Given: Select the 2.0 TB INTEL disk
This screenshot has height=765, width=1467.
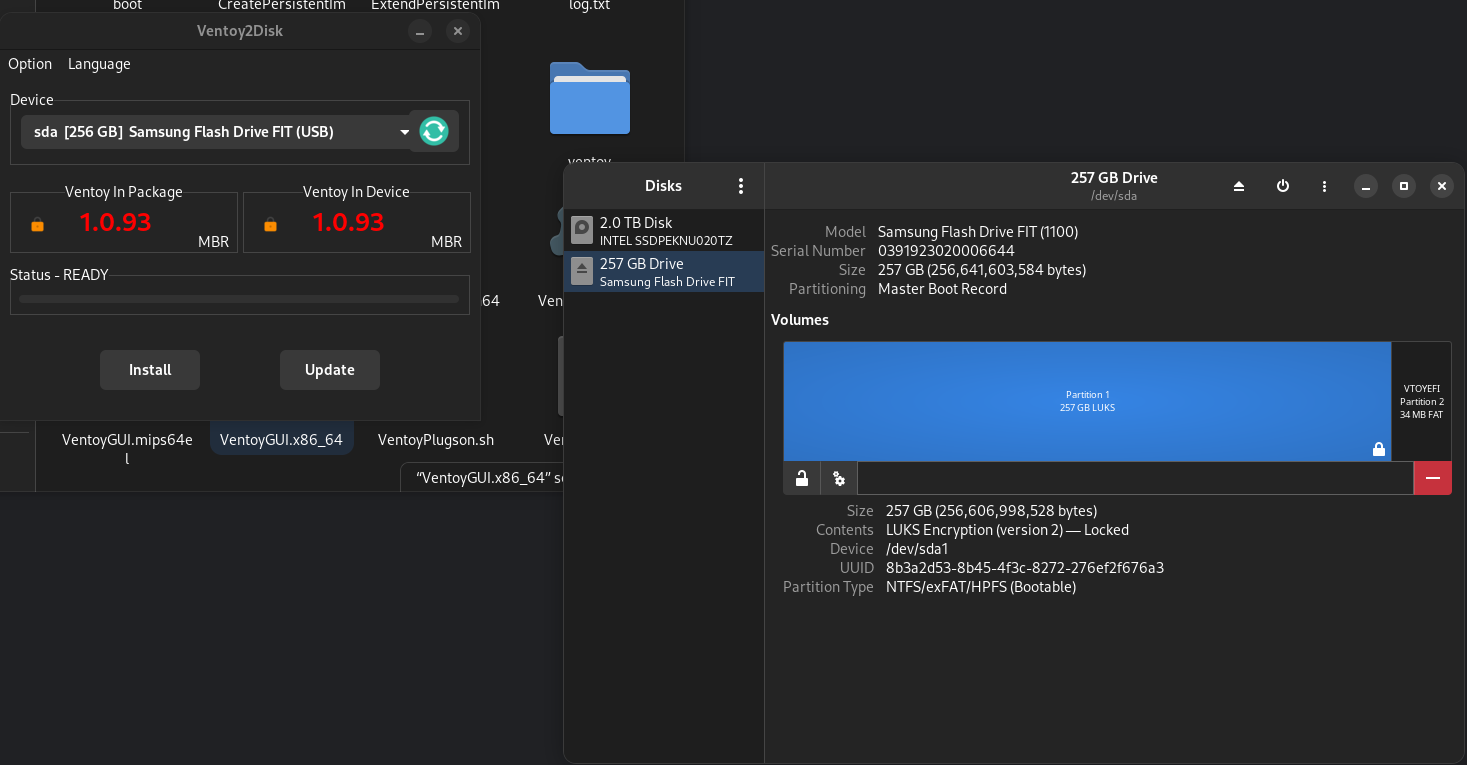Looking at the screenshot, I should tap(663, 230).
